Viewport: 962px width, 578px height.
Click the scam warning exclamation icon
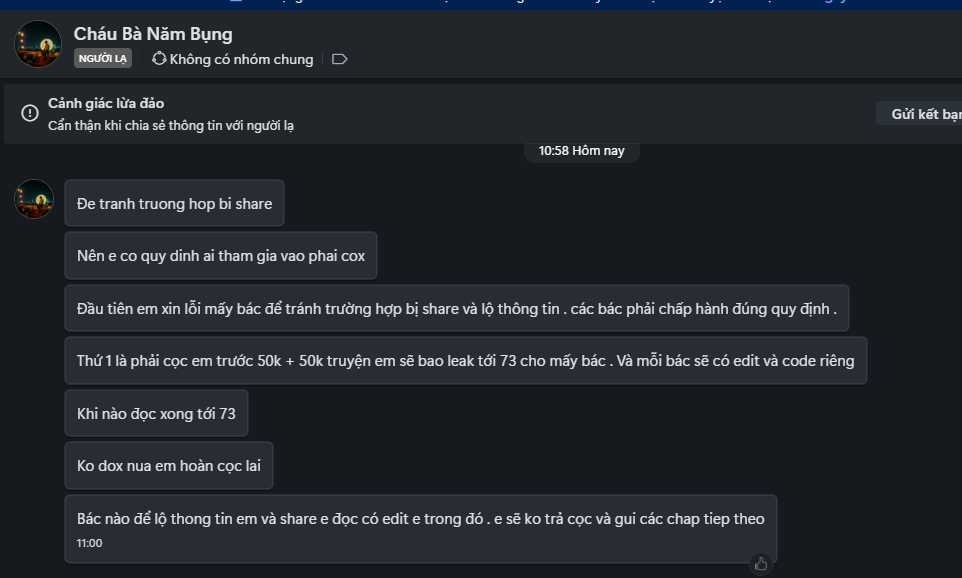point(30,113)
